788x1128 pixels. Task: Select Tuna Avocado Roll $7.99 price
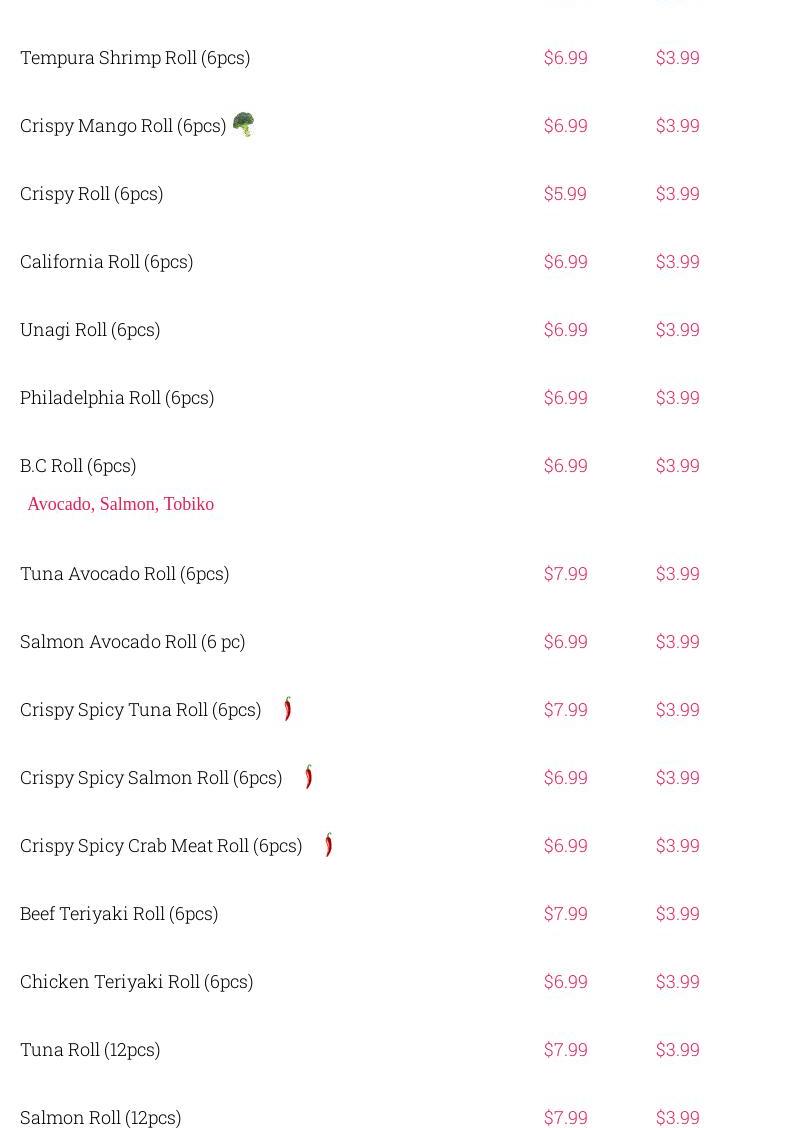[566, 573]
